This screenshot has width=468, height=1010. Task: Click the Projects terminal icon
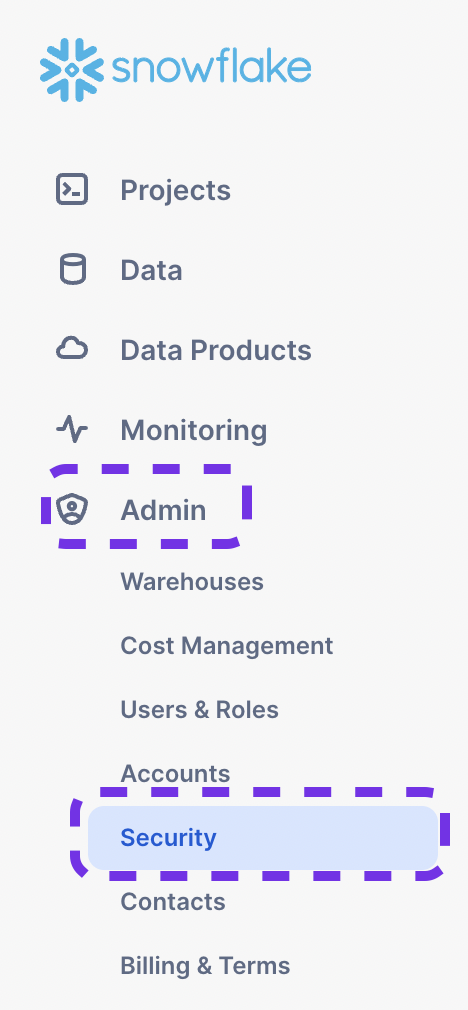click(72, 189)
